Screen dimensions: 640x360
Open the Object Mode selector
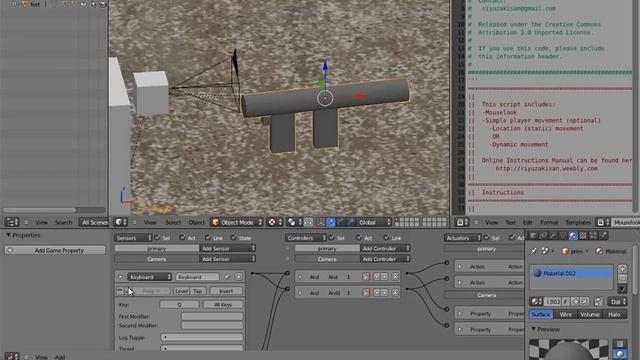[237, 222]
